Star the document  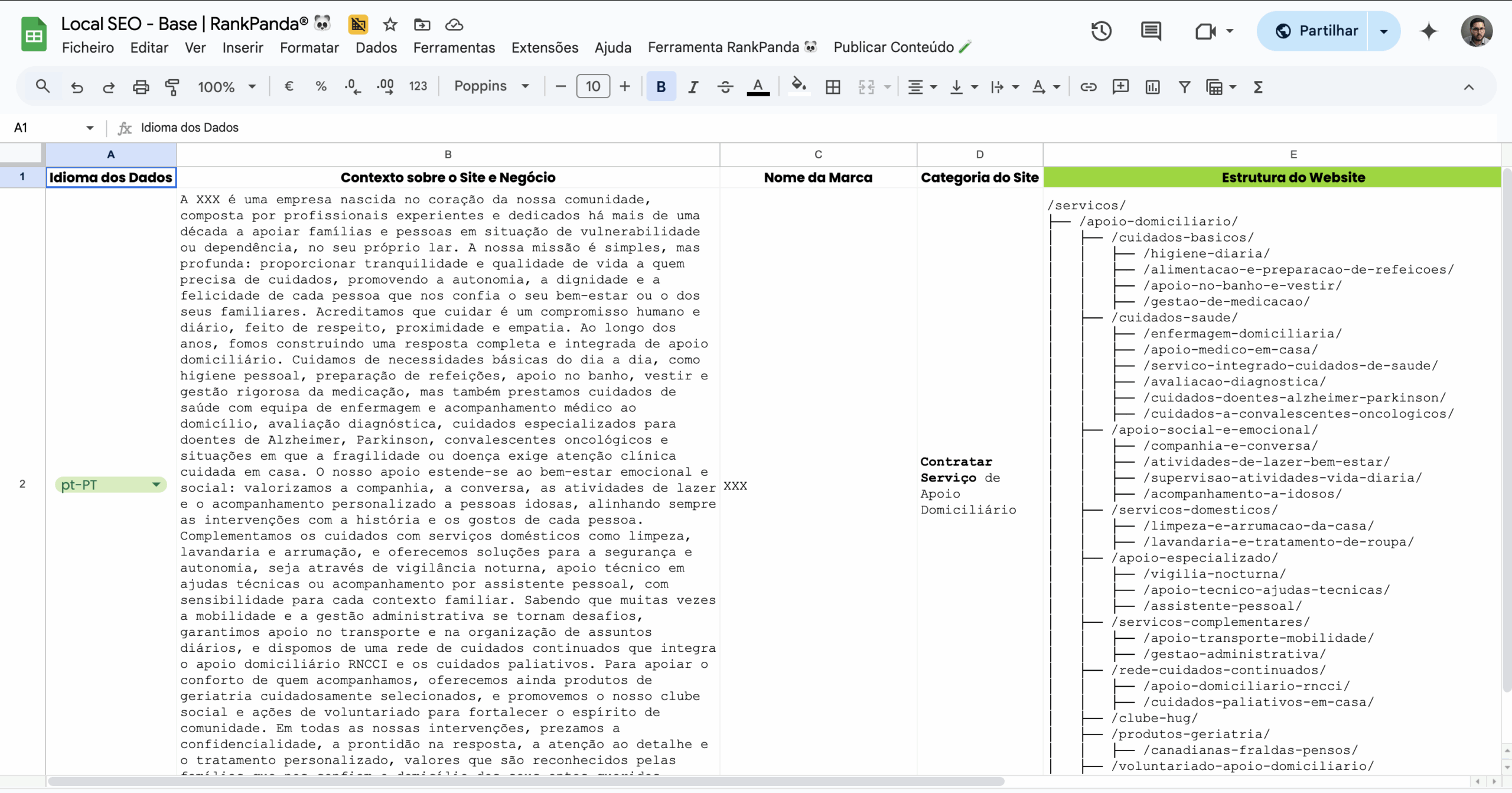click(390, 24)
